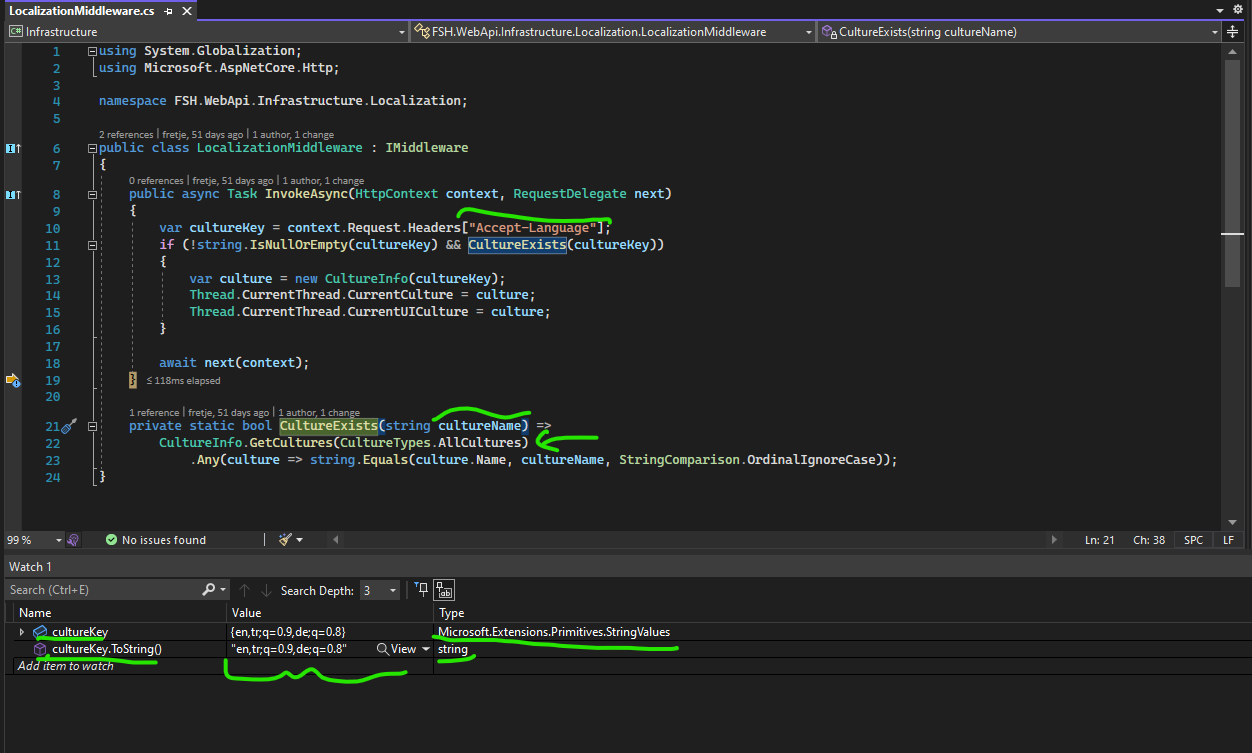Collapse the LocalizationMiddleware class outline

(x=92, y=148)
